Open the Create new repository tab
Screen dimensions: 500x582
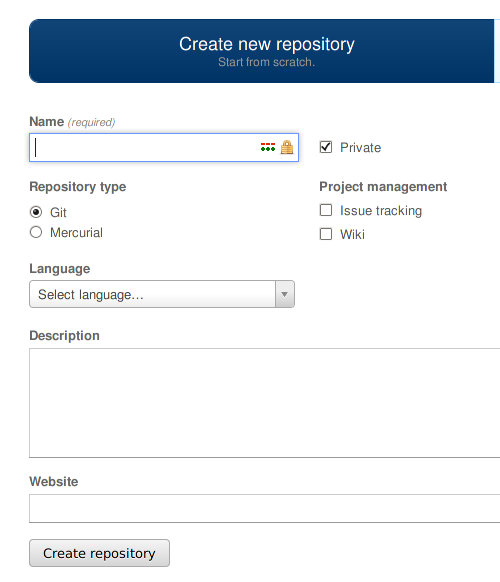tap(262, 51)
